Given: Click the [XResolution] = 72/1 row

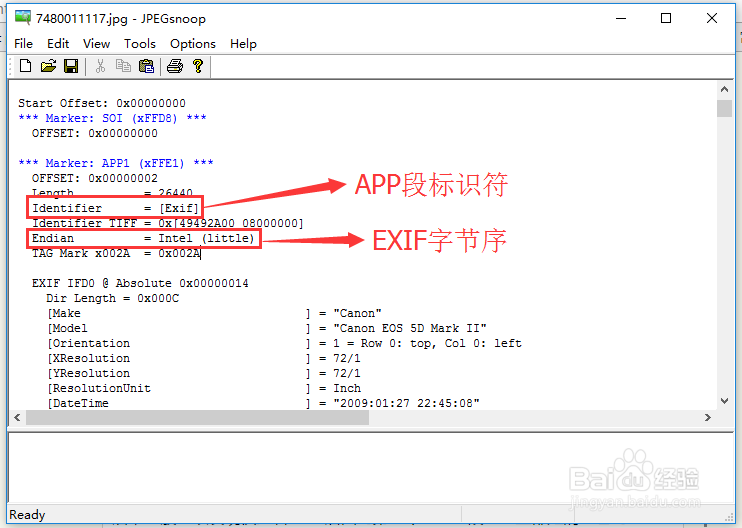Looking at the screenshot, I should pyautogui.click(x=204, y=359).
